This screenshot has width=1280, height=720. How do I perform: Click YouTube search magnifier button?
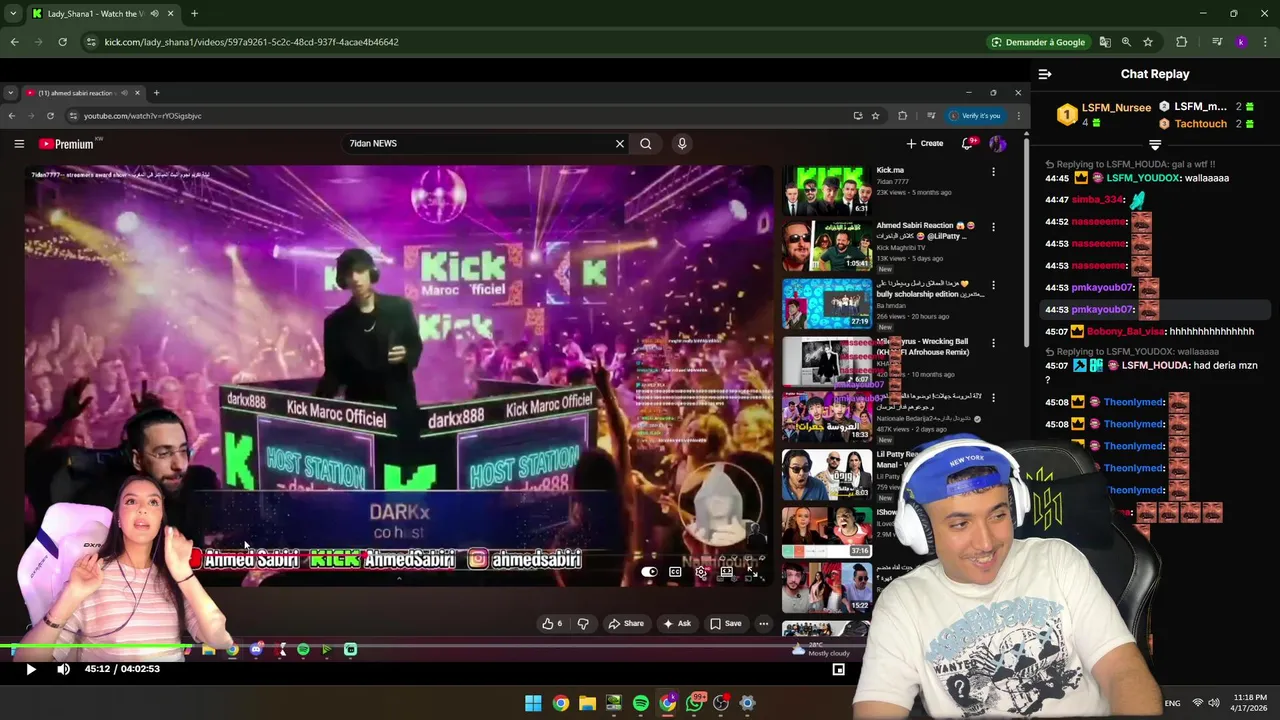point(646,144)
